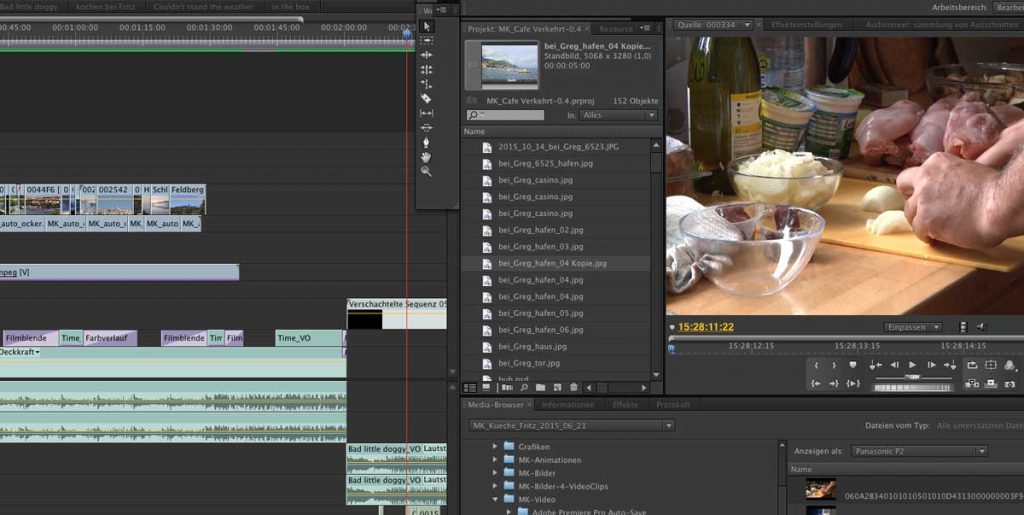Toggle Loop playback in source monitor
This screenshot has height=515, width=1024.
(972, 365)
